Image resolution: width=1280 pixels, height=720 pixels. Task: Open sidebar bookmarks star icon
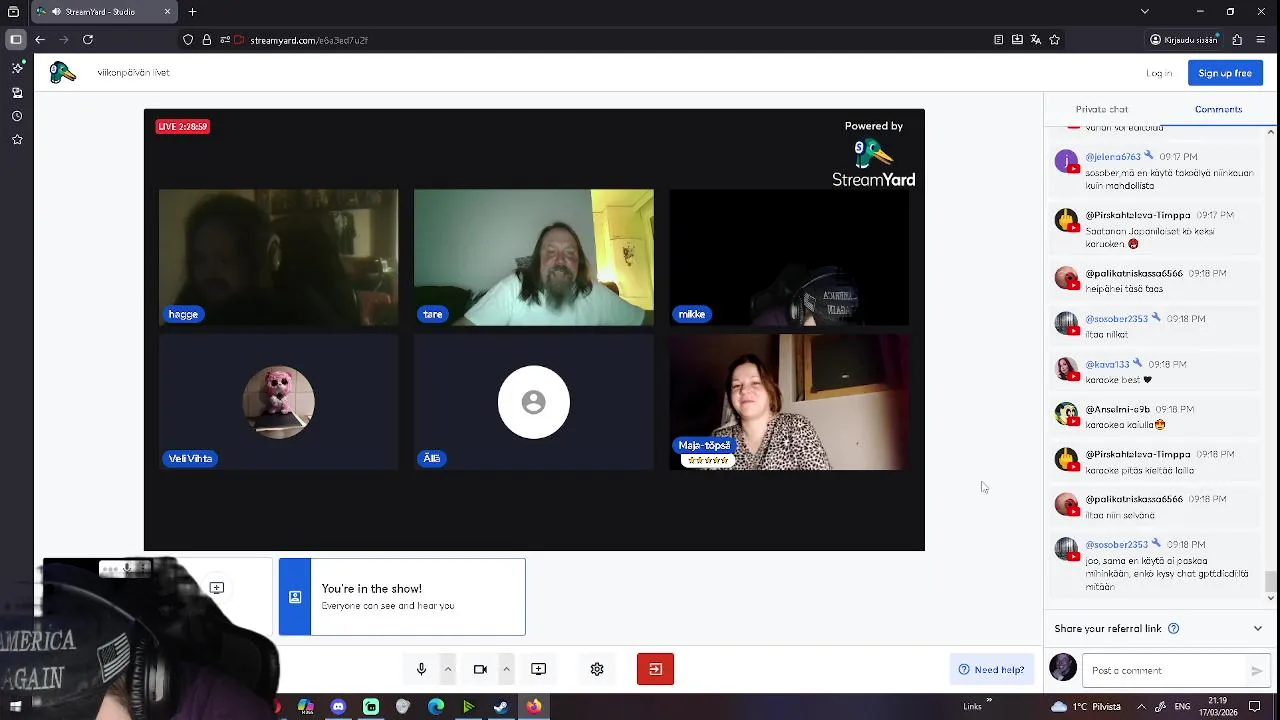pyautogui.click(x=17, y=140)
